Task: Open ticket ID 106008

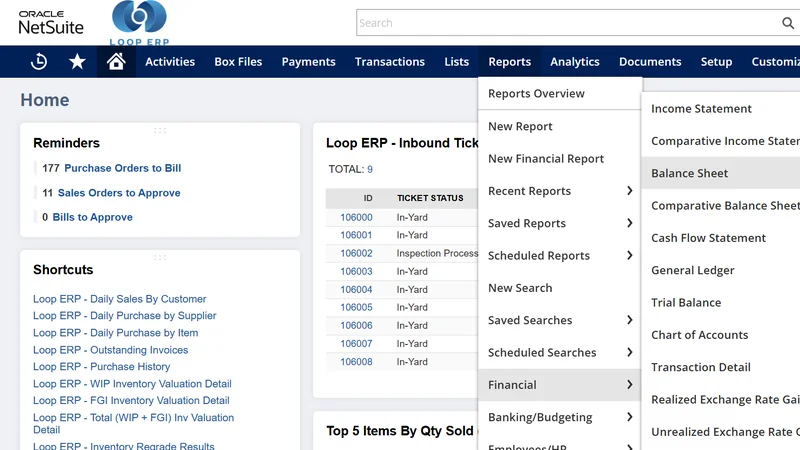Action: coord(356,362)
